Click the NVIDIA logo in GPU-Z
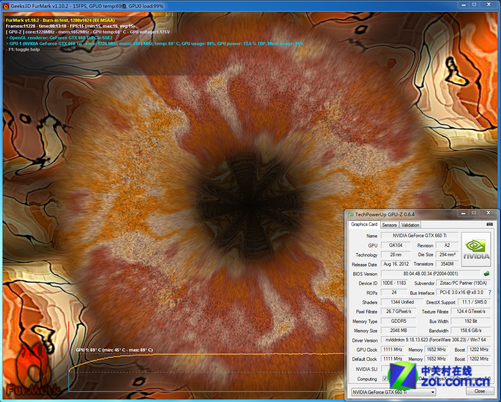 (476, 249)
